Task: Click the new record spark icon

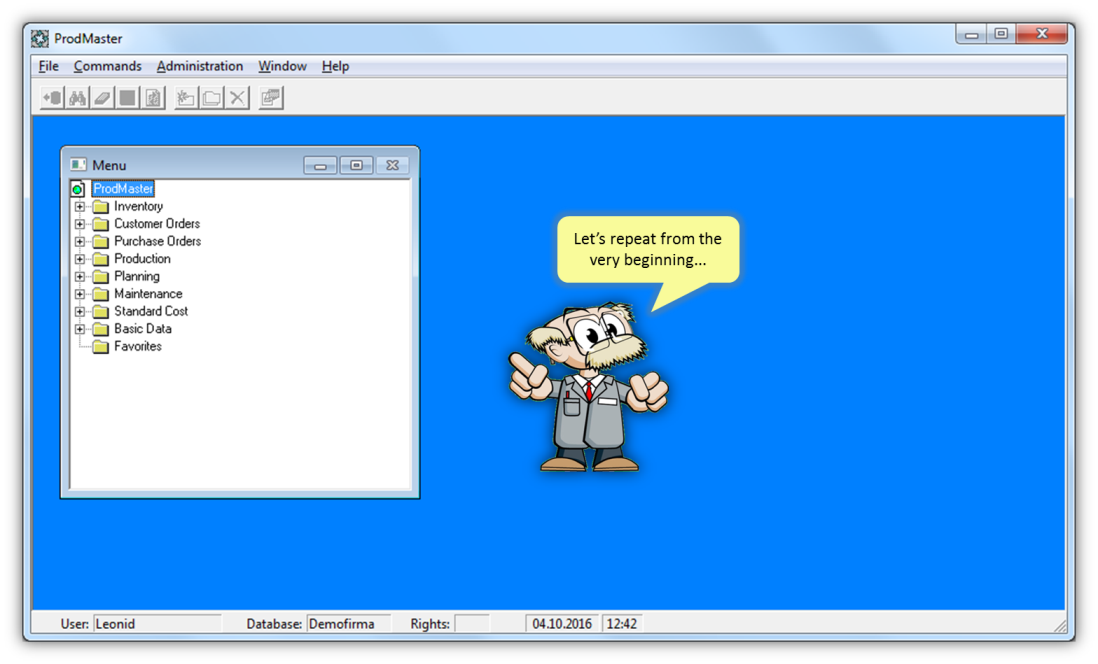Action: (x=186, y=97)
